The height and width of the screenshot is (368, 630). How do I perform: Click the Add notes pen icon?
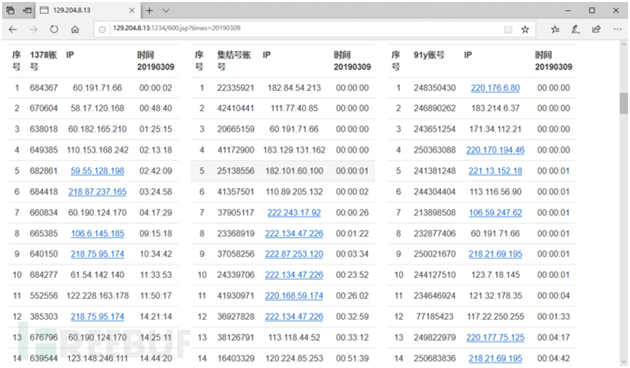575,29
